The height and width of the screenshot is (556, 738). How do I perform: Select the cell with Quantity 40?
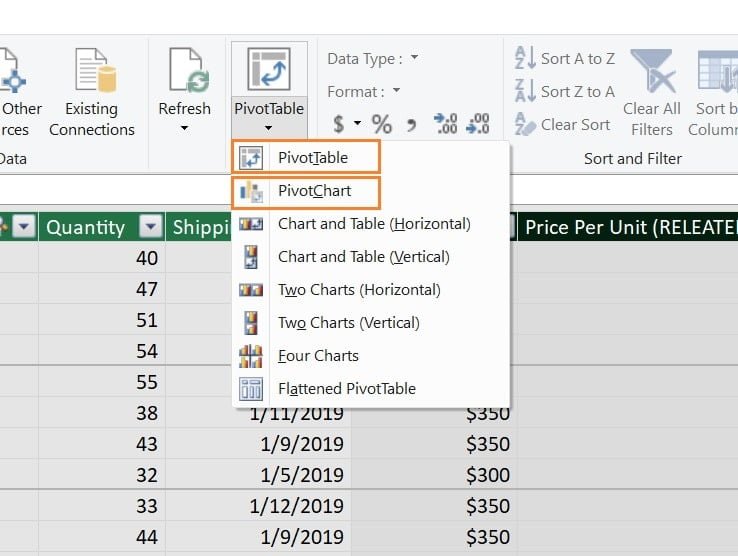[100, 257]
